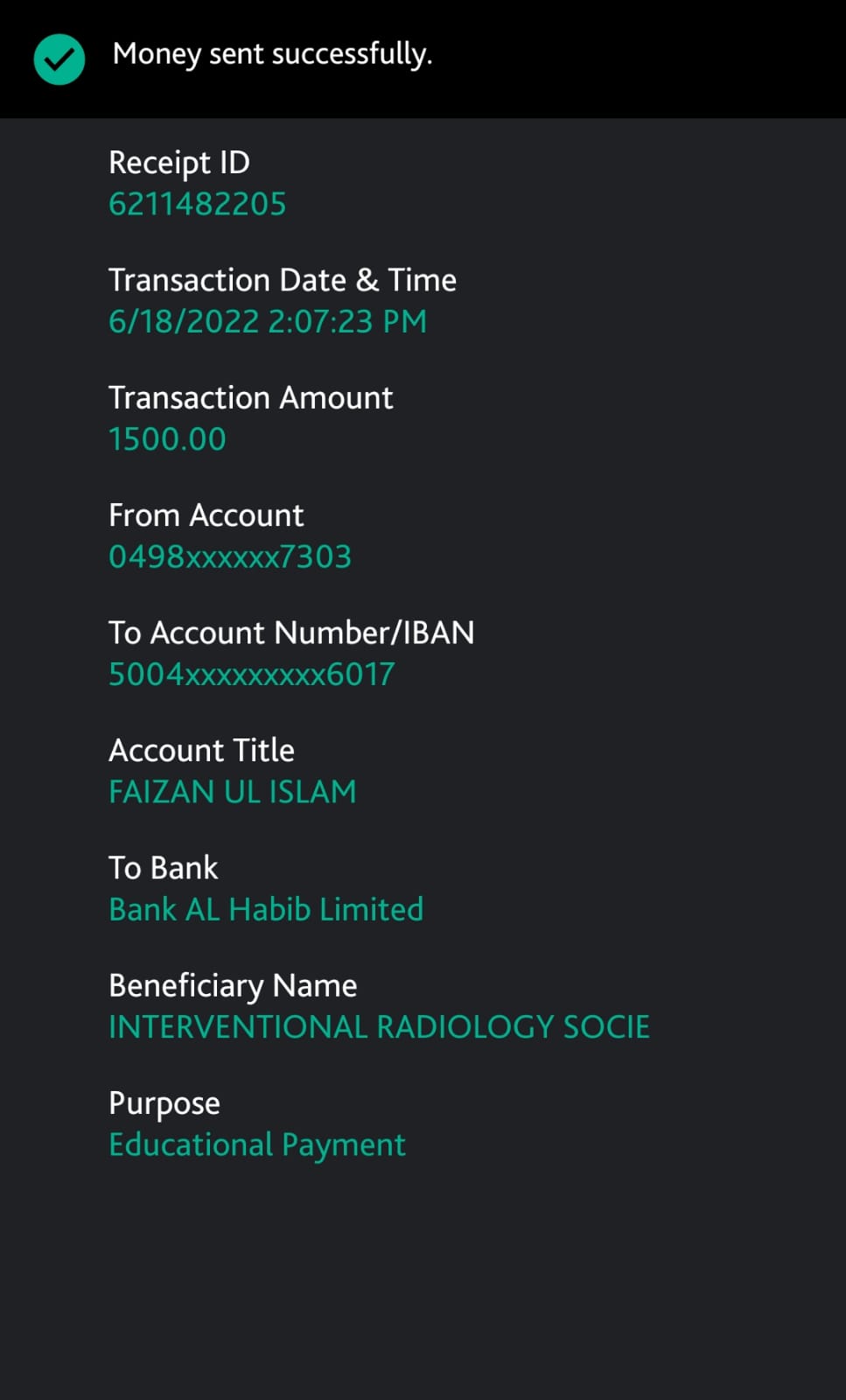Image resolution: width=846 pixels, height=1400 pixels.
Task: Tap the green success checkmark icon
Action: 59,59
